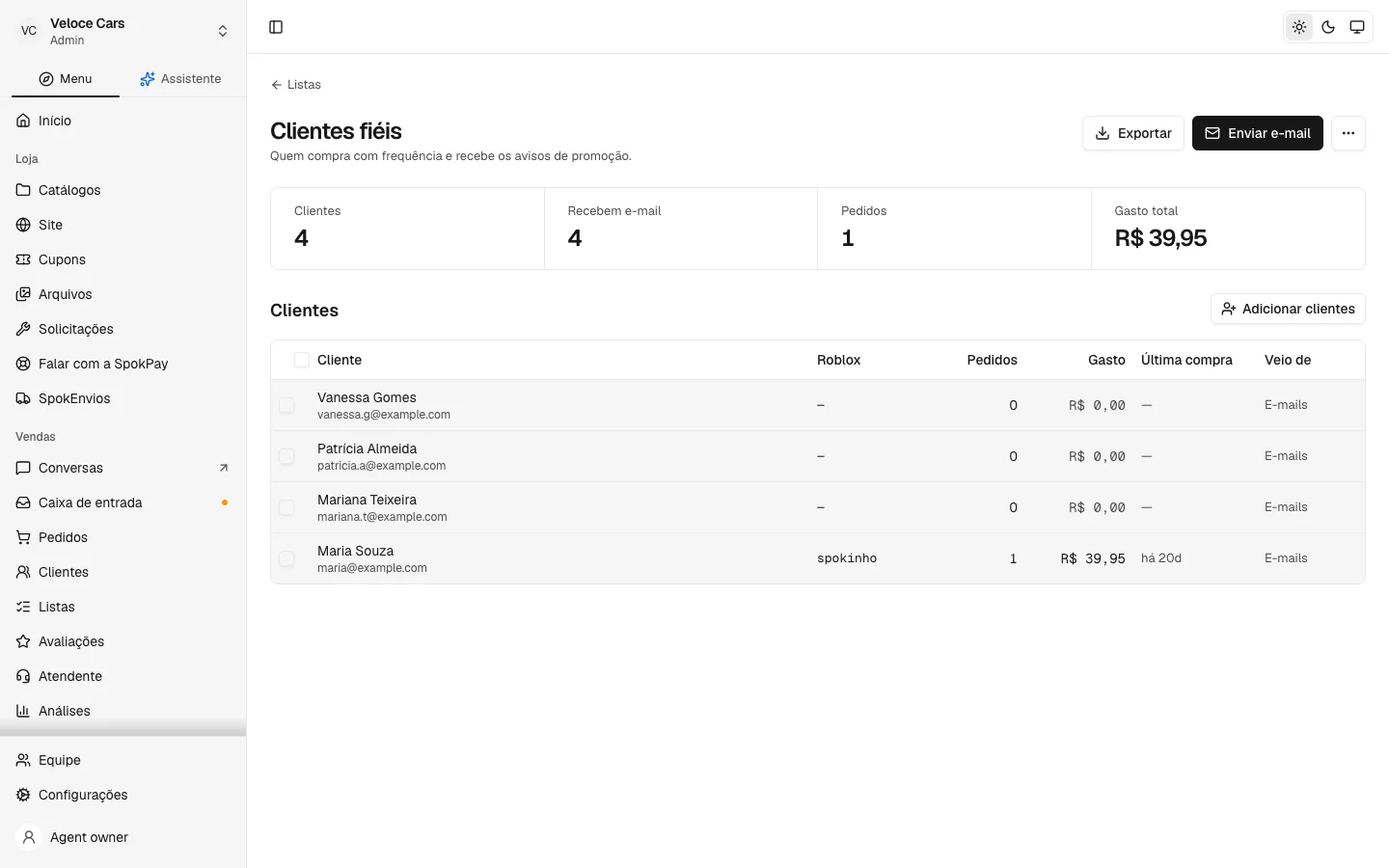The height and width of the screenshot is (868, 1389).
Task: Open SpokEnvios truck item
Action: click(x=123, y=398)
